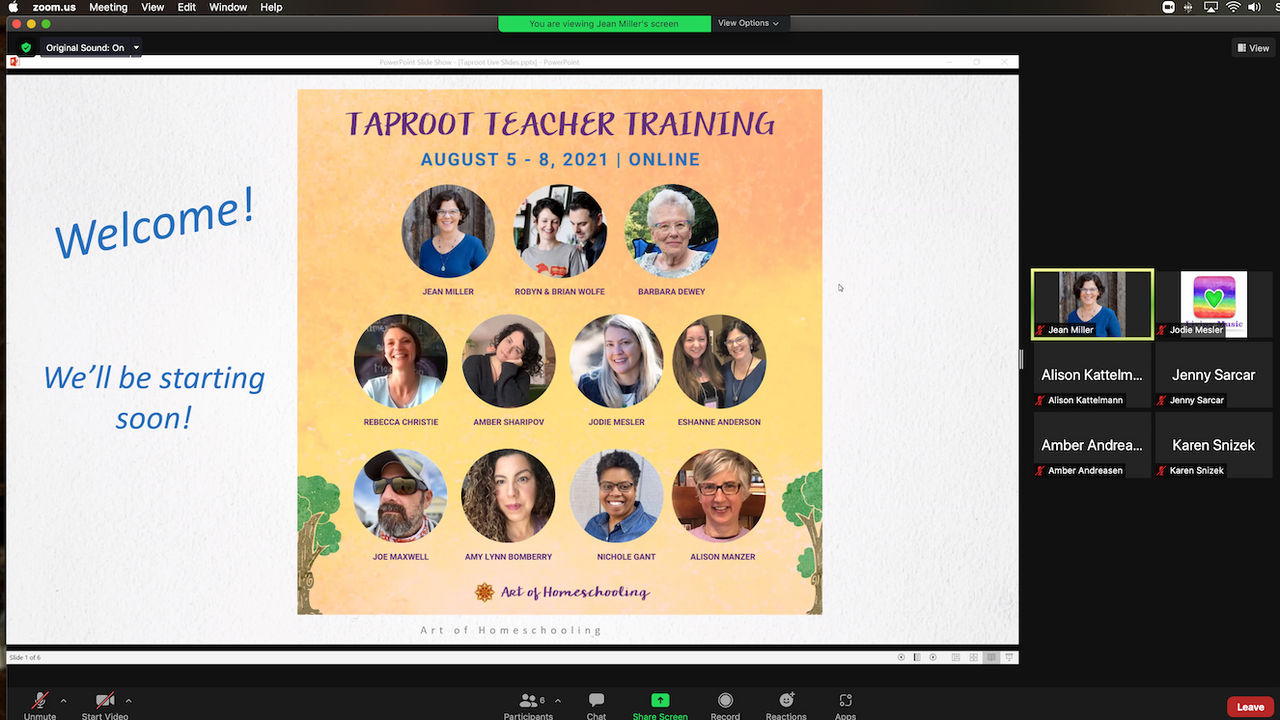Open the Chat panel
The width and height of the screenshot is (1280, 720).
(596, 704)
